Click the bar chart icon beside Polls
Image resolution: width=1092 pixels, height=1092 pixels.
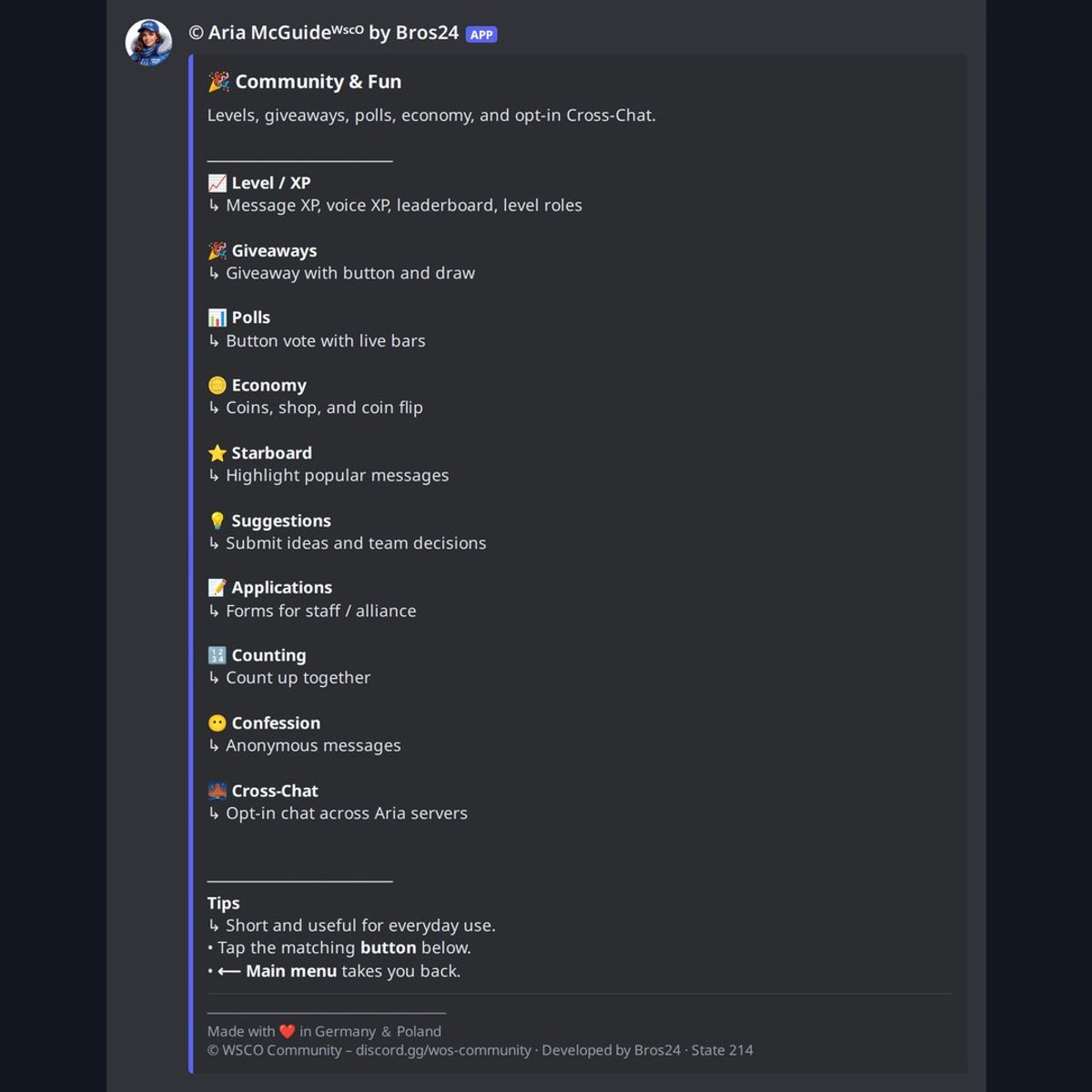click(x=217, y=318)
